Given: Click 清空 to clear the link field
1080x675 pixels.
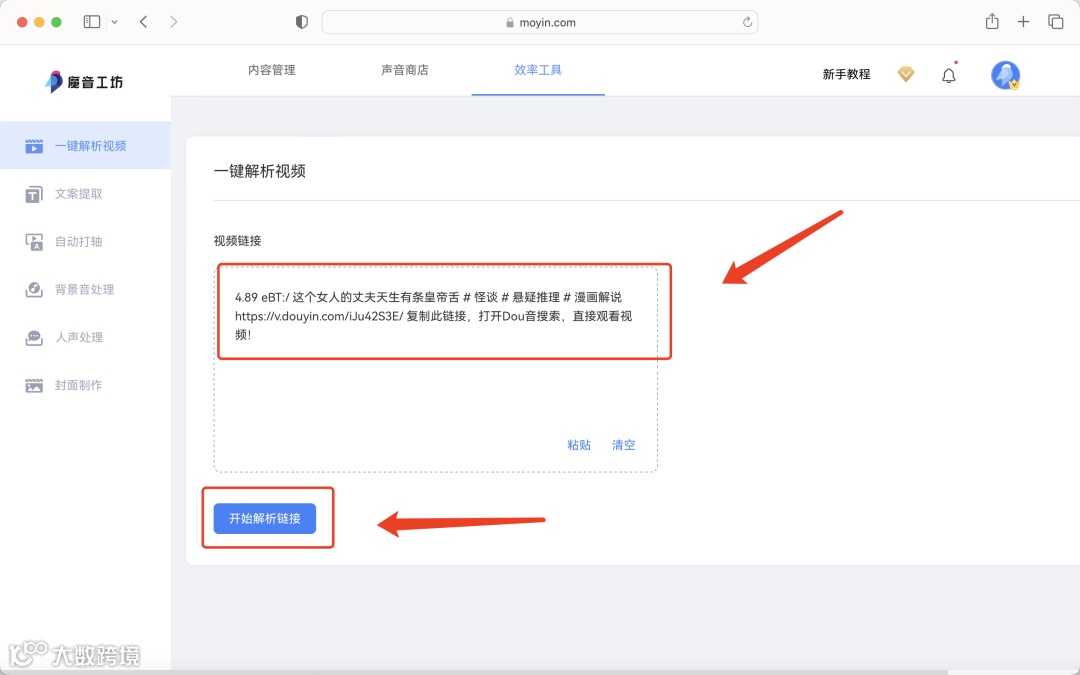Looking at the screenshot, I should [x=623, y=445].
